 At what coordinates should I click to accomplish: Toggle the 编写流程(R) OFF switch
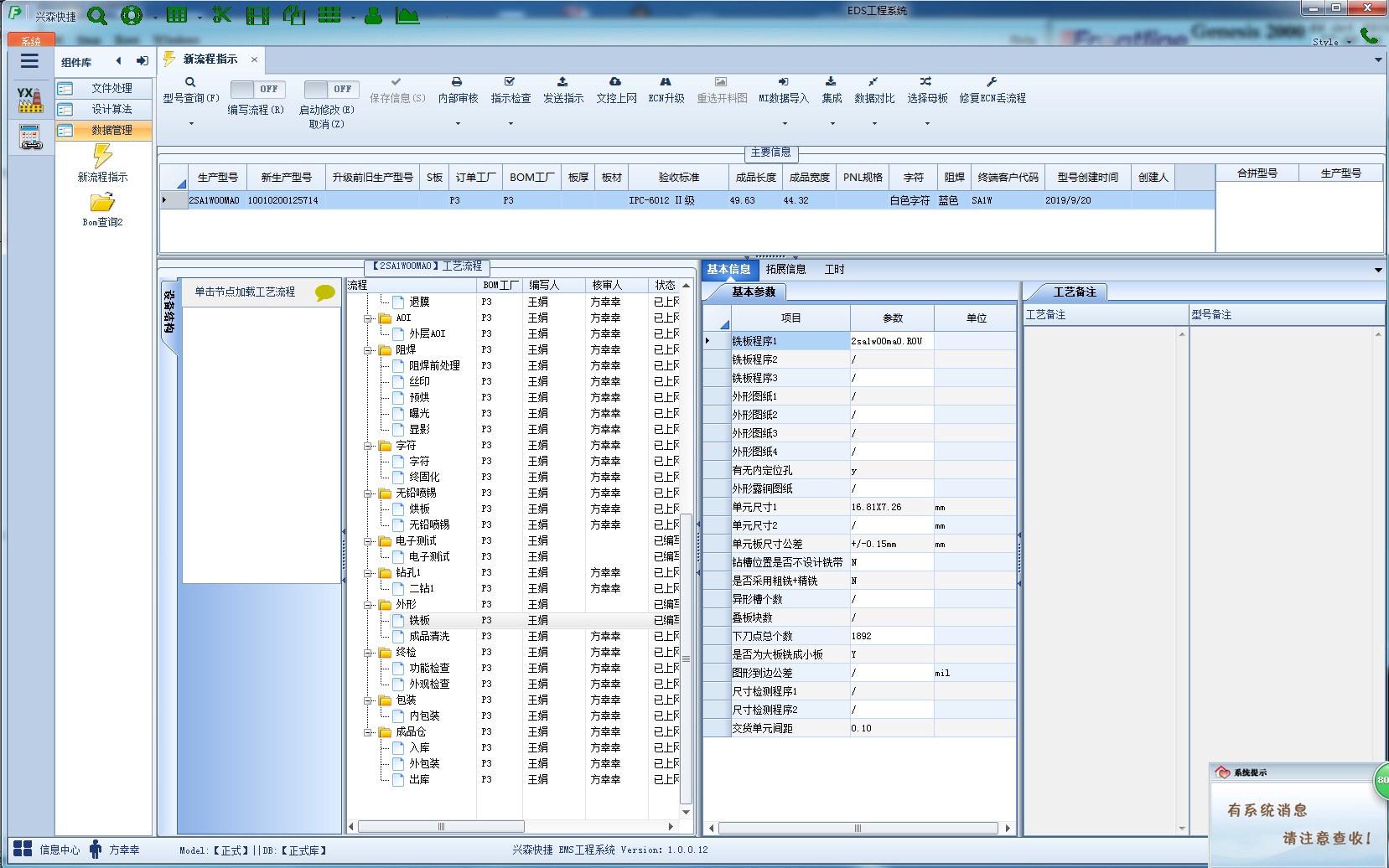pos(258,89)
